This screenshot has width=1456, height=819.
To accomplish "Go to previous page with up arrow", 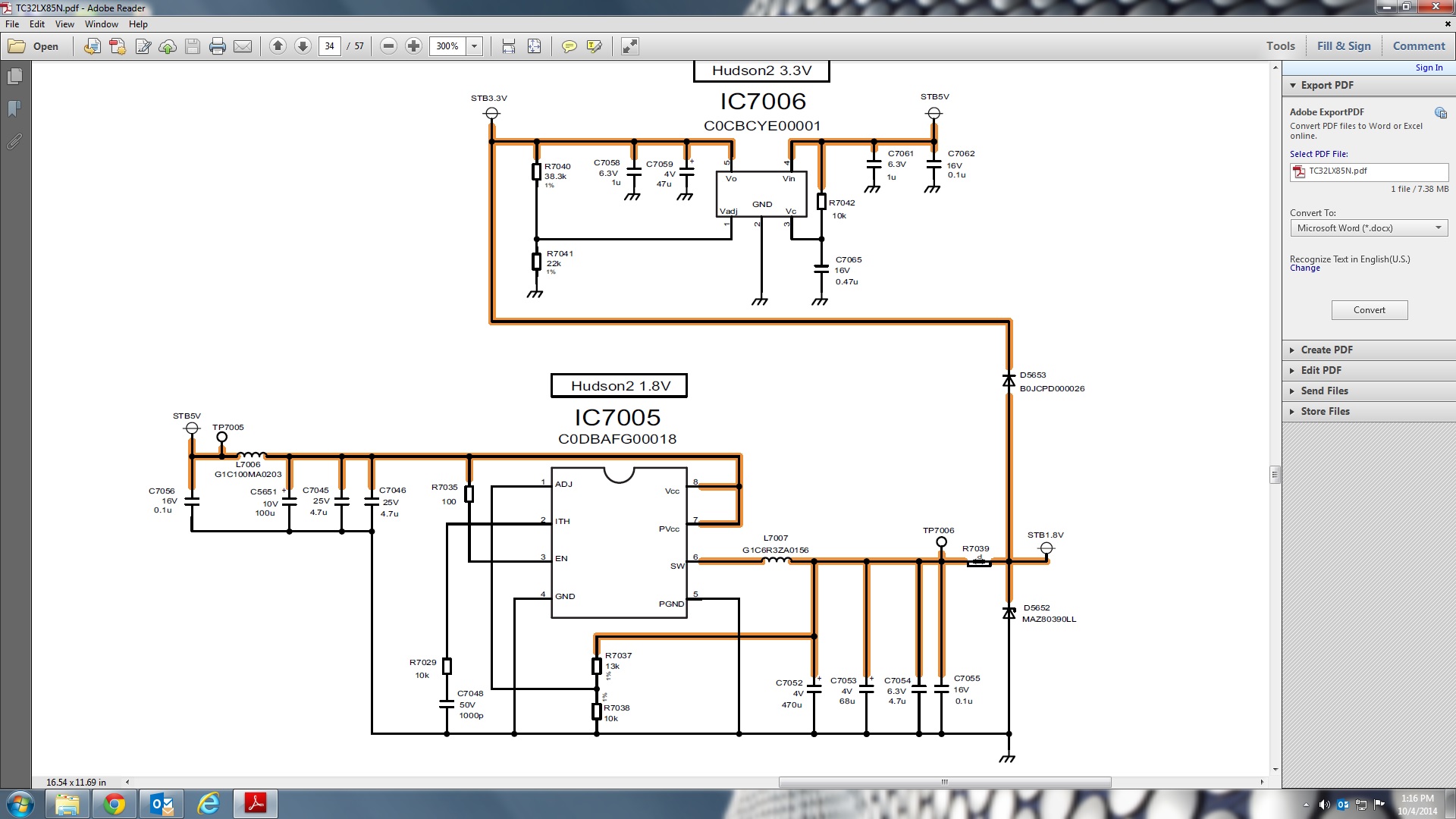I will point(278,46).
